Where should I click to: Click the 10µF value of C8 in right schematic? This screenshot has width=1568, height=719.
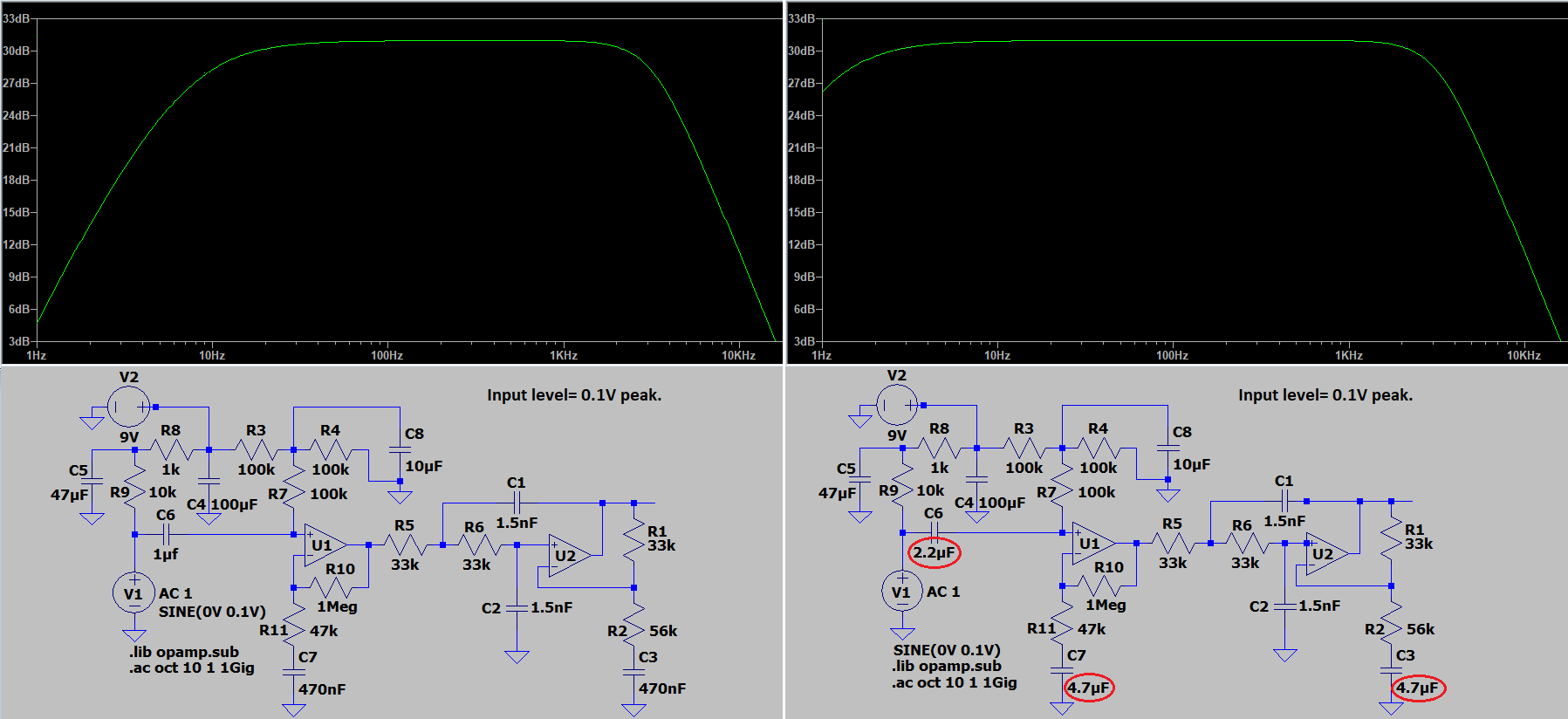(1191, 464)
